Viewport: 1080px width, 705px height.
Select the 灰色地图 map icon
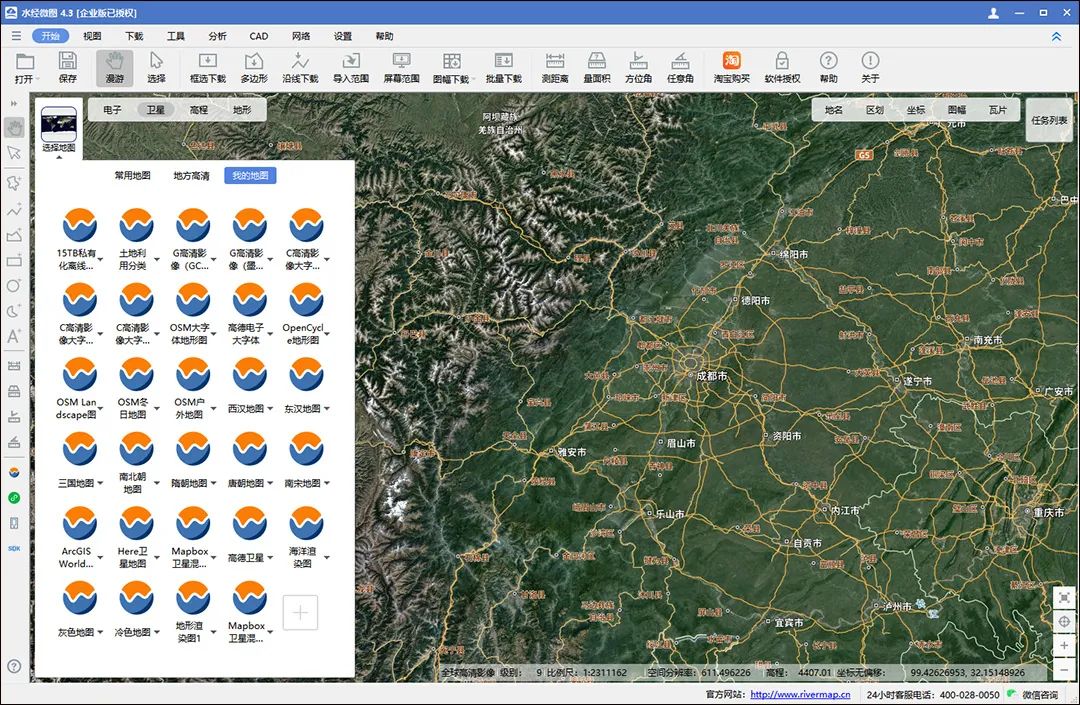tap(80, 598)
